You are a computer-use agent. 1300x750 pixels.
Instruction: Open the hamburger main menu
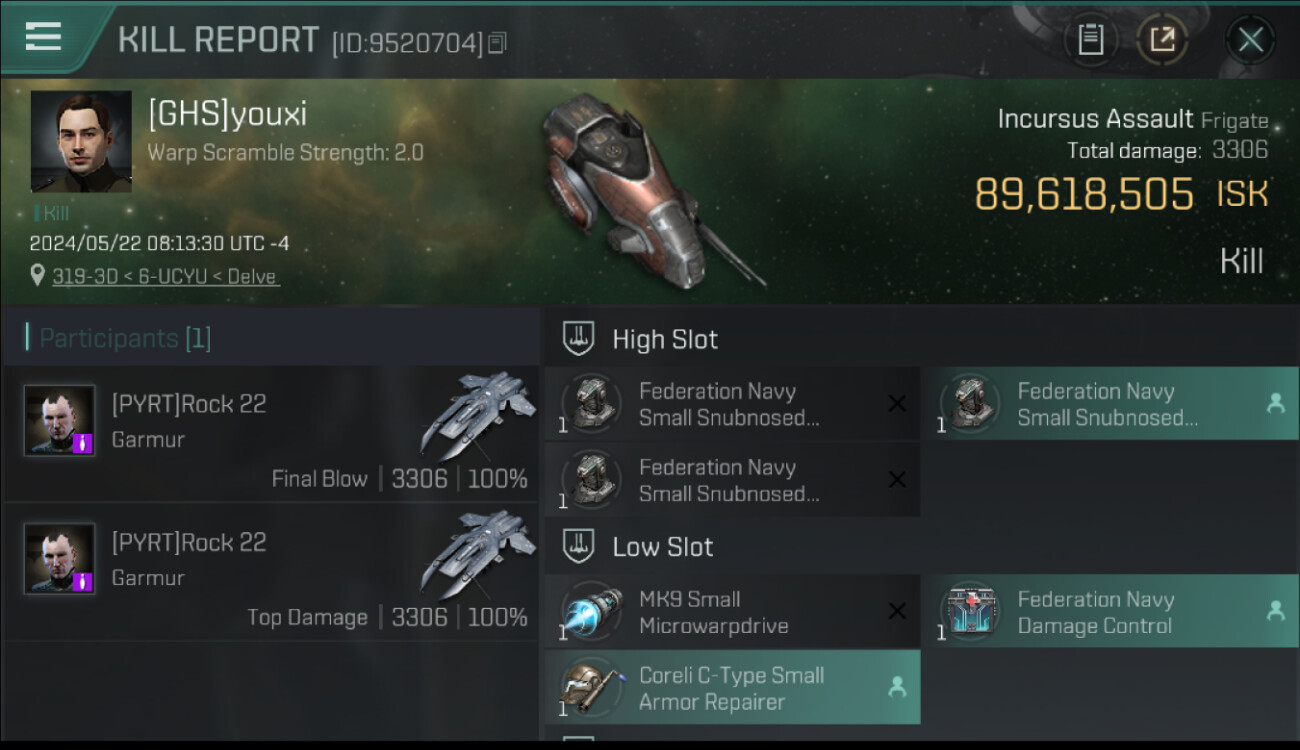point(43,37)
